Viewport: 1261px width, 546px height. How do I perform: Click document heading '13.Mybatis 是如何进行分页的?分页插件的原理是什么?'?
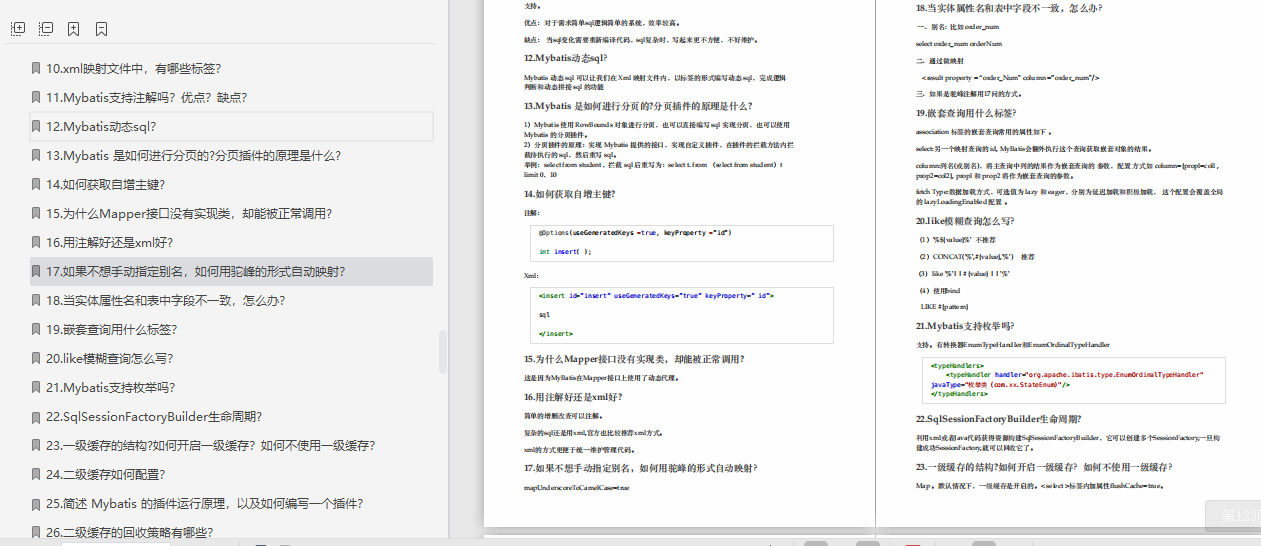tap(637, 105)
